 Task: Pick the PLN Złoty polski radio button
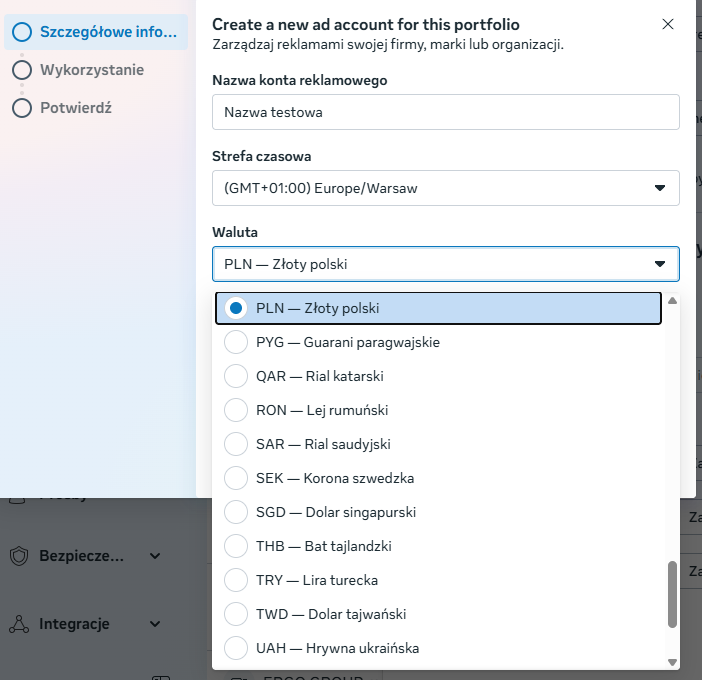point(236,308)
